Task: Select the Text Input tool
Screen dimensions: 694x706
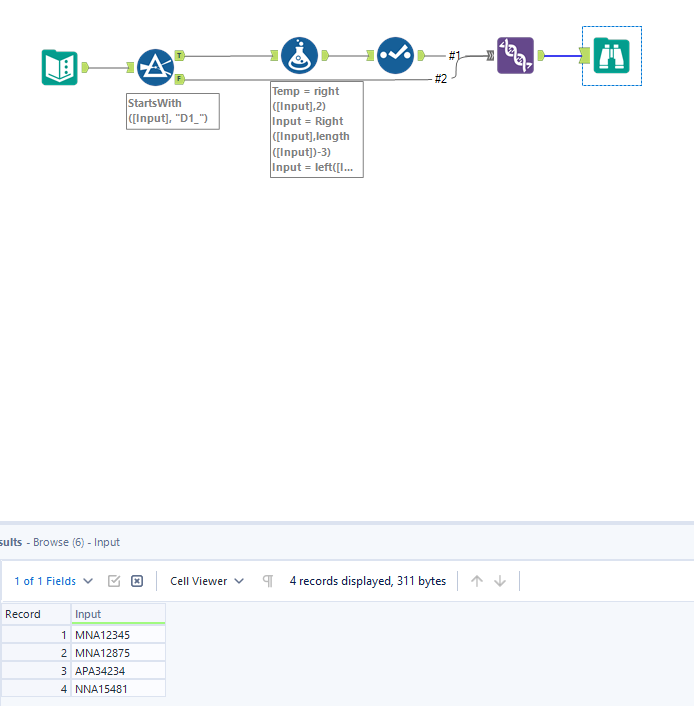Action: [x=59, y=68]
